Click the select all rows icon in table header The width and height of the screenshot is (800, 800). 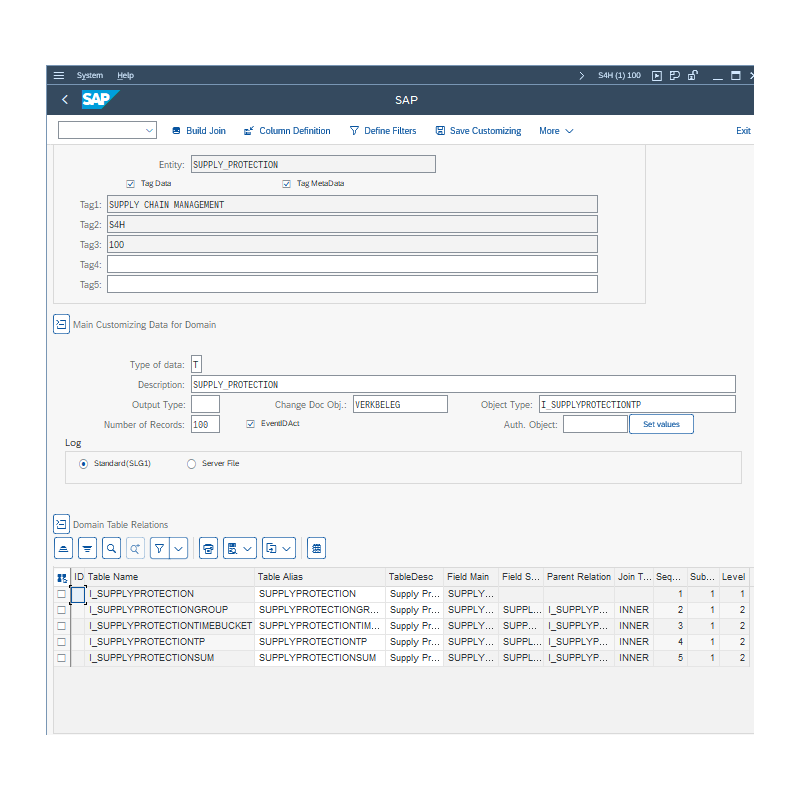(x=62, y=577)
